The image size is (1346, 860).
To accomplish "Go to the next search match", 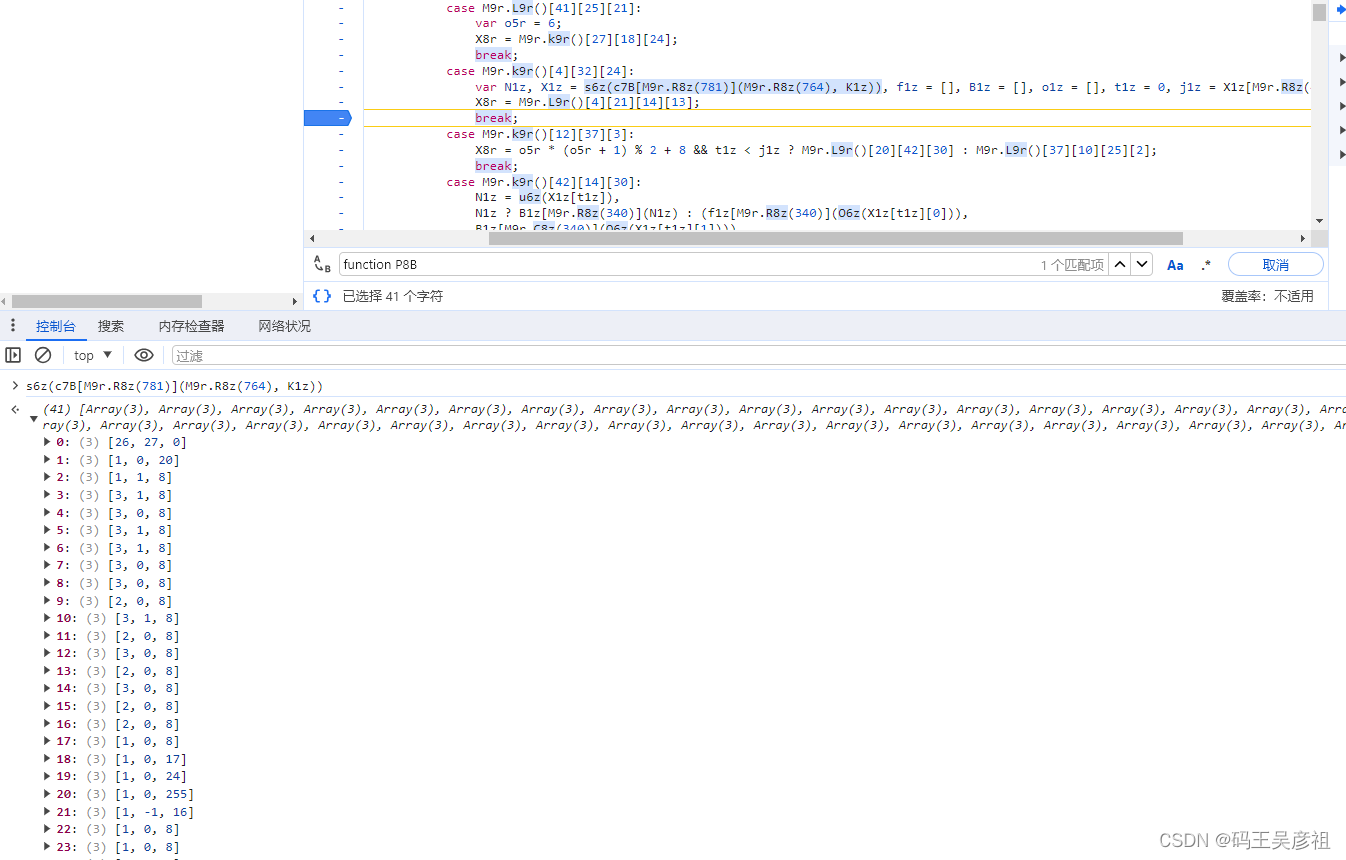I will coord(1142,264).
